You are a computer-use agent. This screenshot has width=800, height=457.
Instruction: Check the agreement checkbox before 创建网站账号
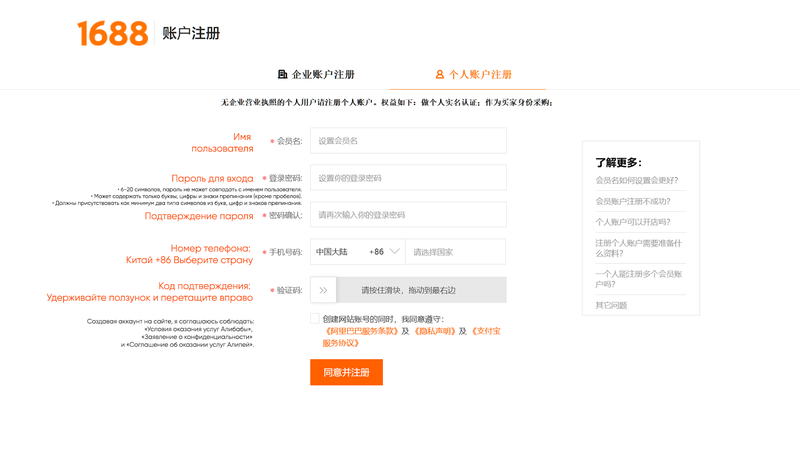pos(315,318)
